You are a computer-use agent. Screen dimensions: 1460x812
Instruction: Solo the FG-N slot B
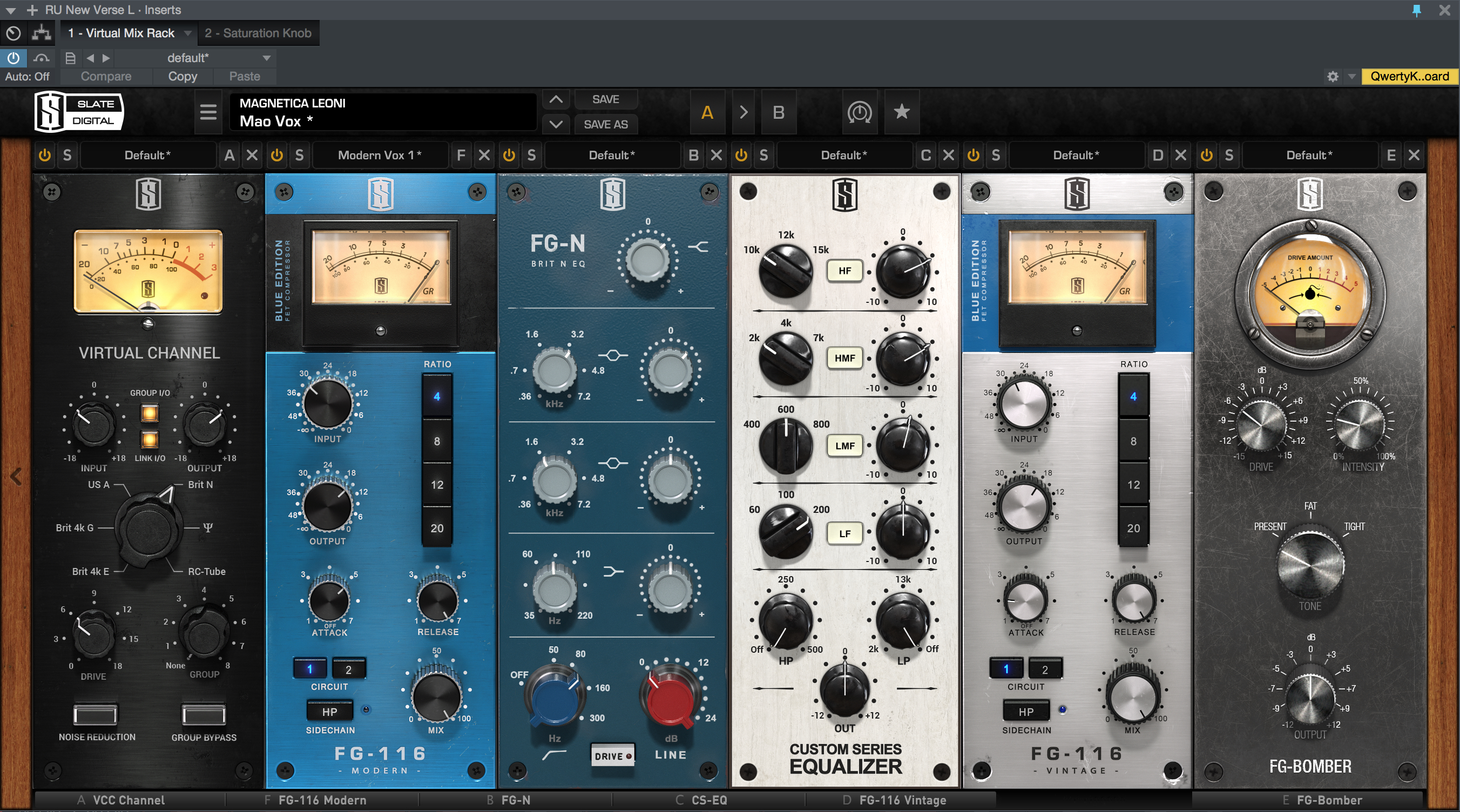coord(532,155)
